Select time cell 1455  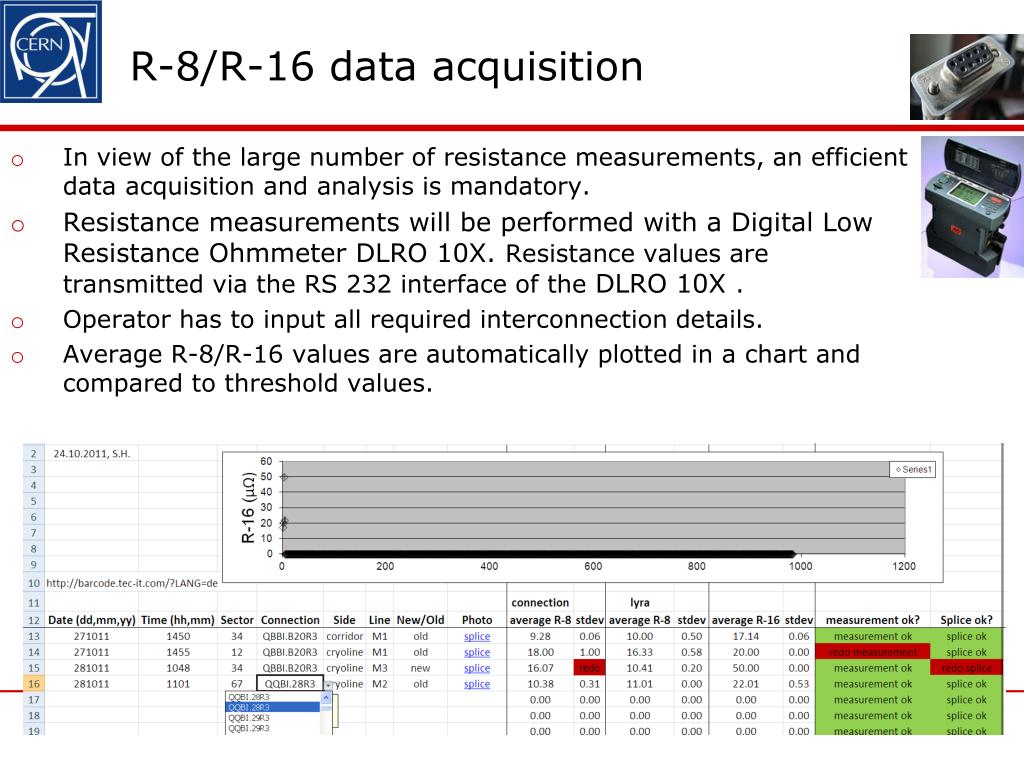pos(178,652)
